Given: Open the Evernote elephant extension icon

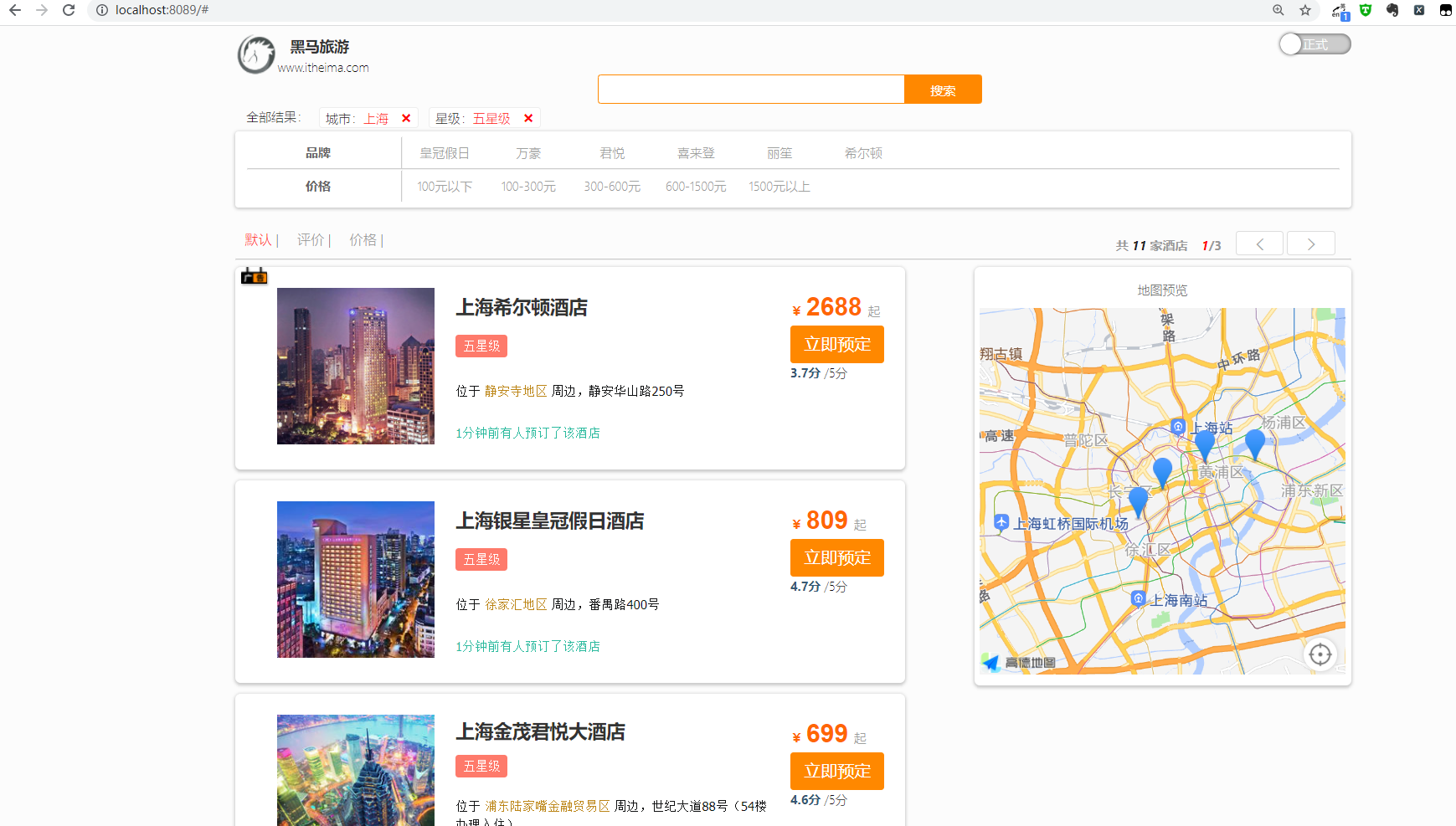Looking at the screenshot, I should pos(1392,10).
